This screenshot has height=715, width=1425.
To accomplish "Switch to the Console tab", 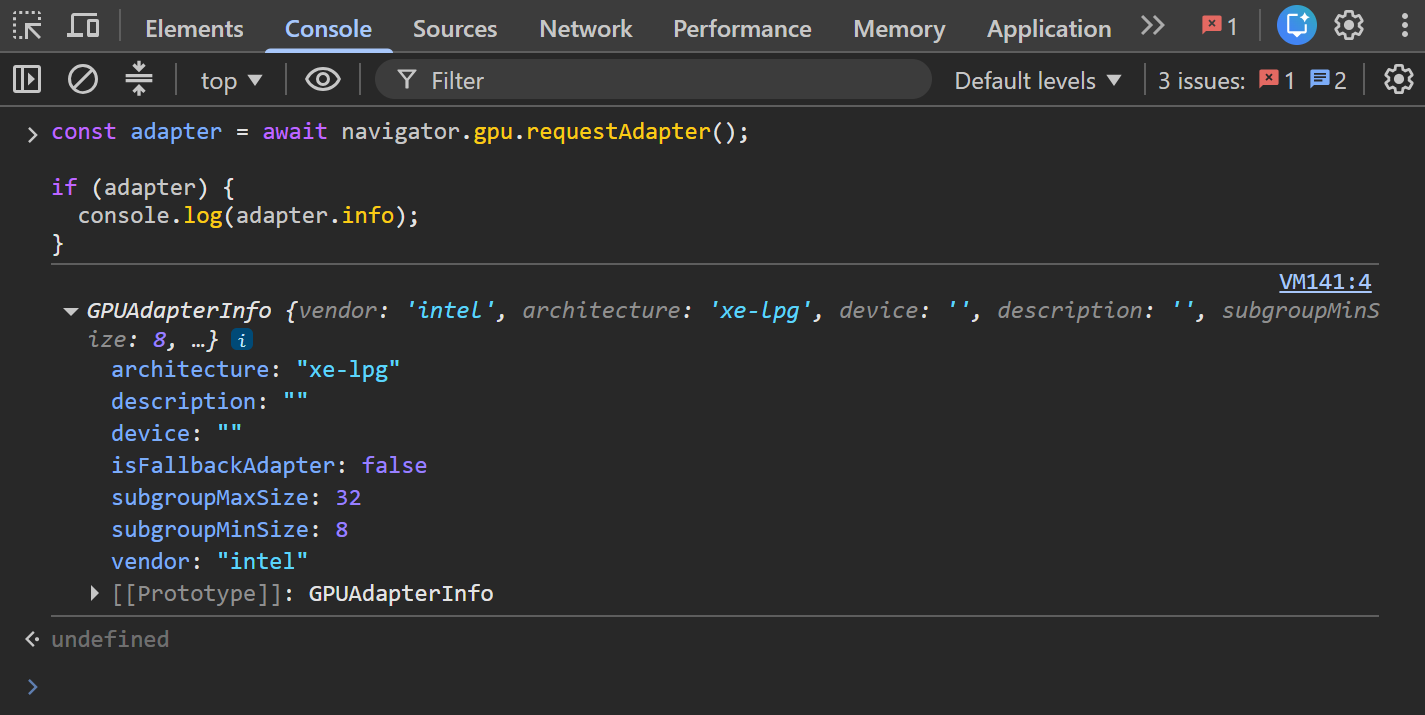I will pos(328,29).
